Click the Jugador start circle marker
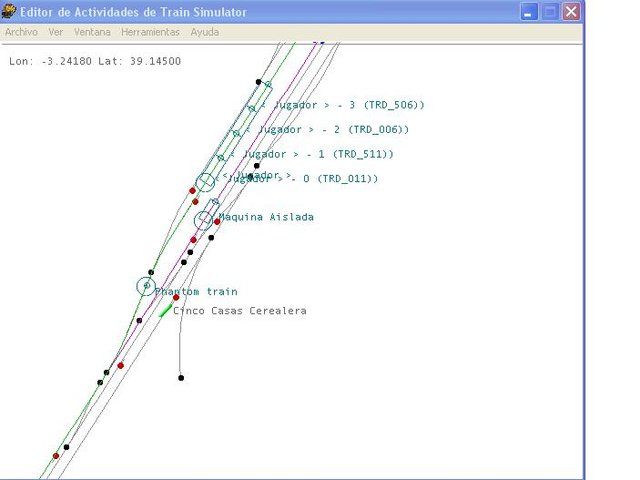 coord(205,182)
